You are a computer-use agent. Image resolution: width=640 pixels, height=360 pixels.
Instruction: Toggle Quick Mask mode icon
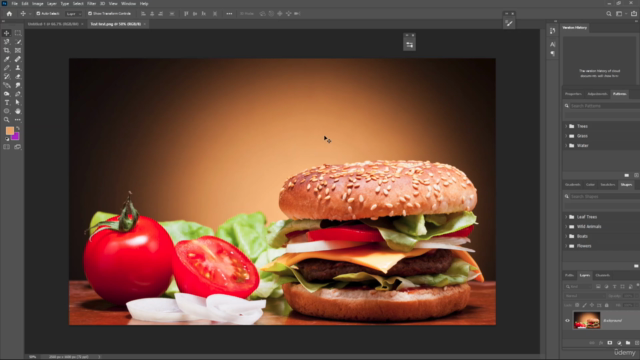[7, 147]
